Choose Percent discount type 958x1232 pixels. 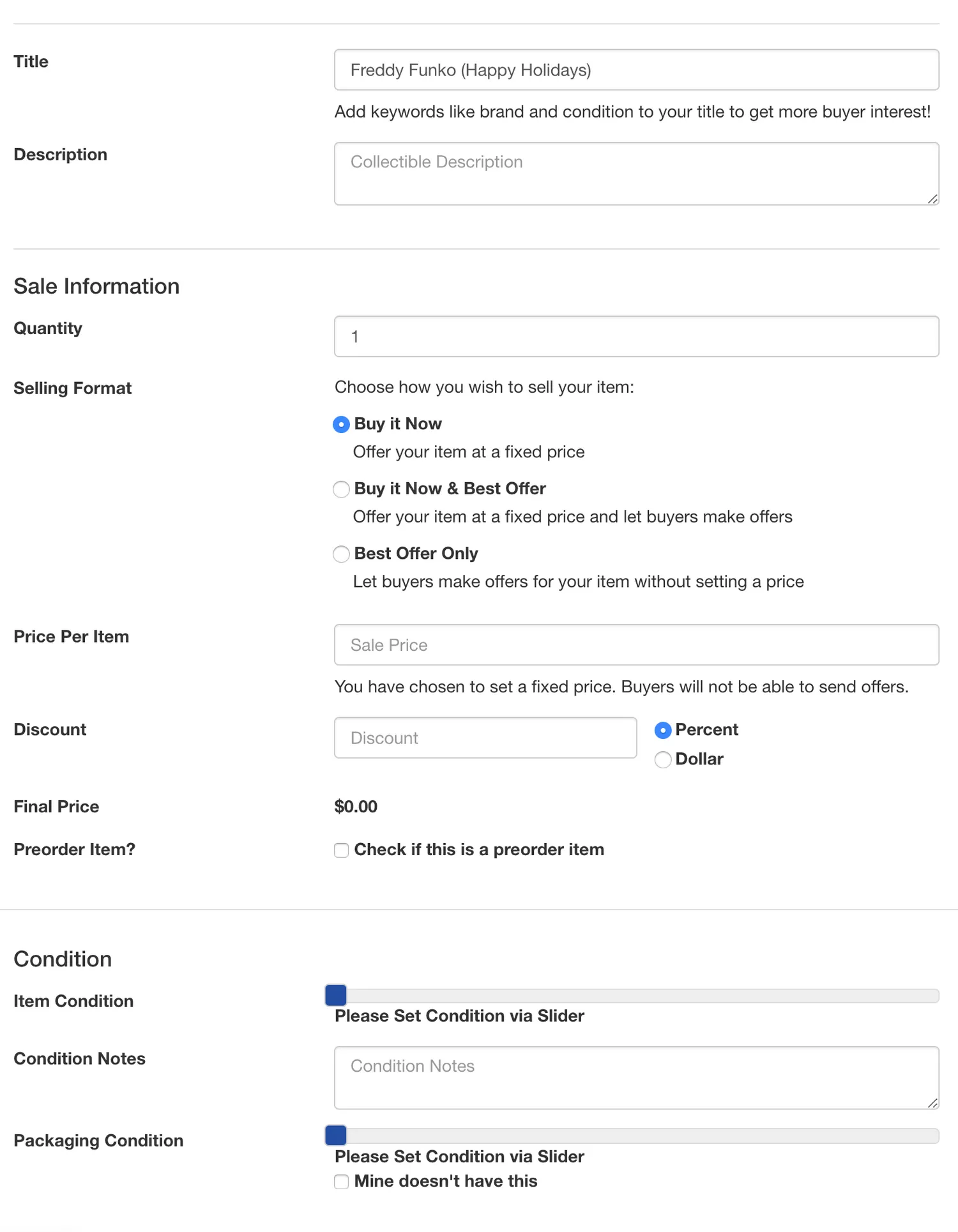pos(663,730)
